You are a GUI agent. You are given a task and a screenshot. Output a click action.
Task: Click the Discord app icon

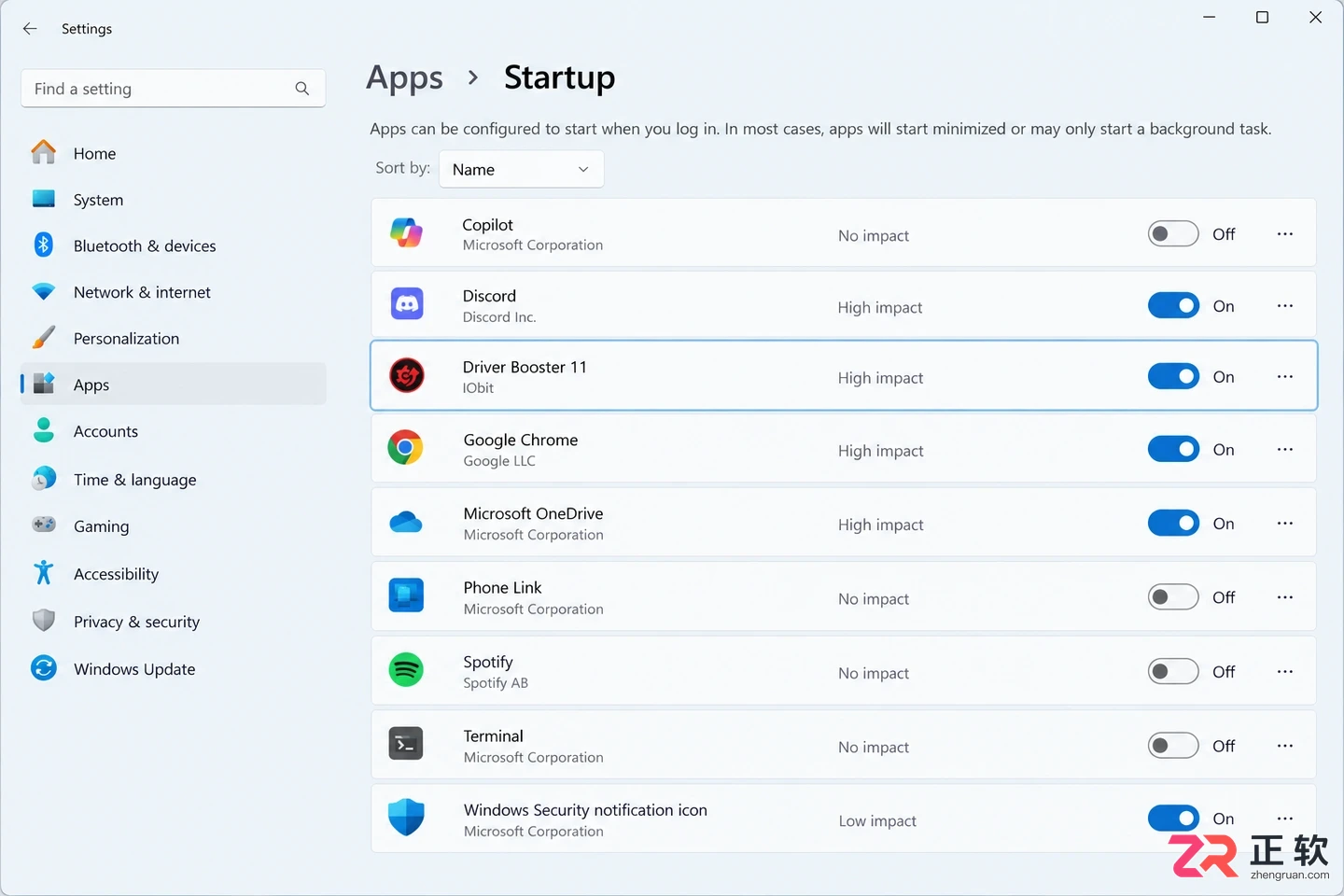(x=406, y=303)
